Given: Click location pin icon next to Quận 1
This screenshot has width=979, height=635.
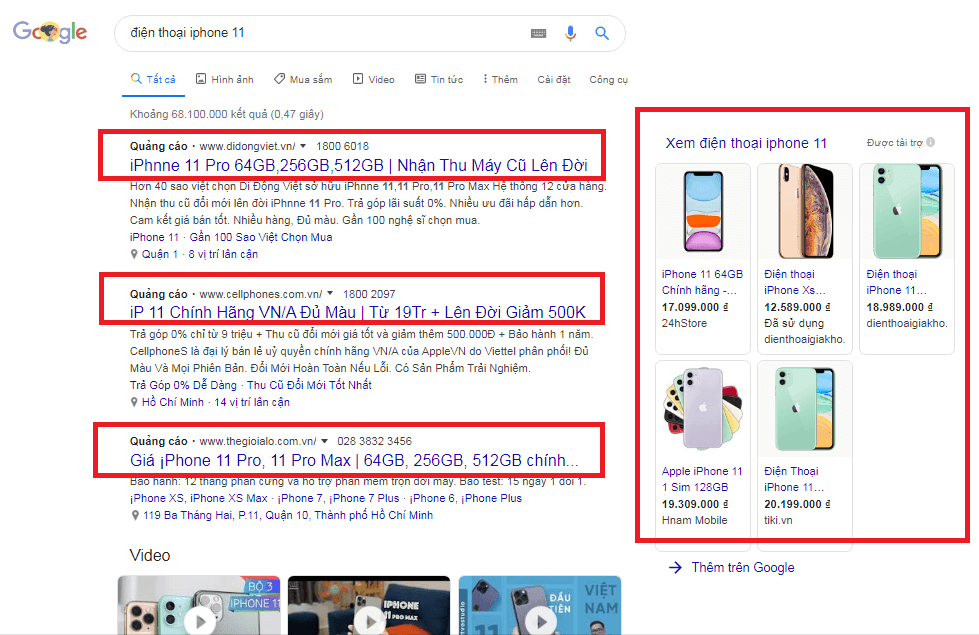Looking at the screenshot, I should click(x=134, y=254).
